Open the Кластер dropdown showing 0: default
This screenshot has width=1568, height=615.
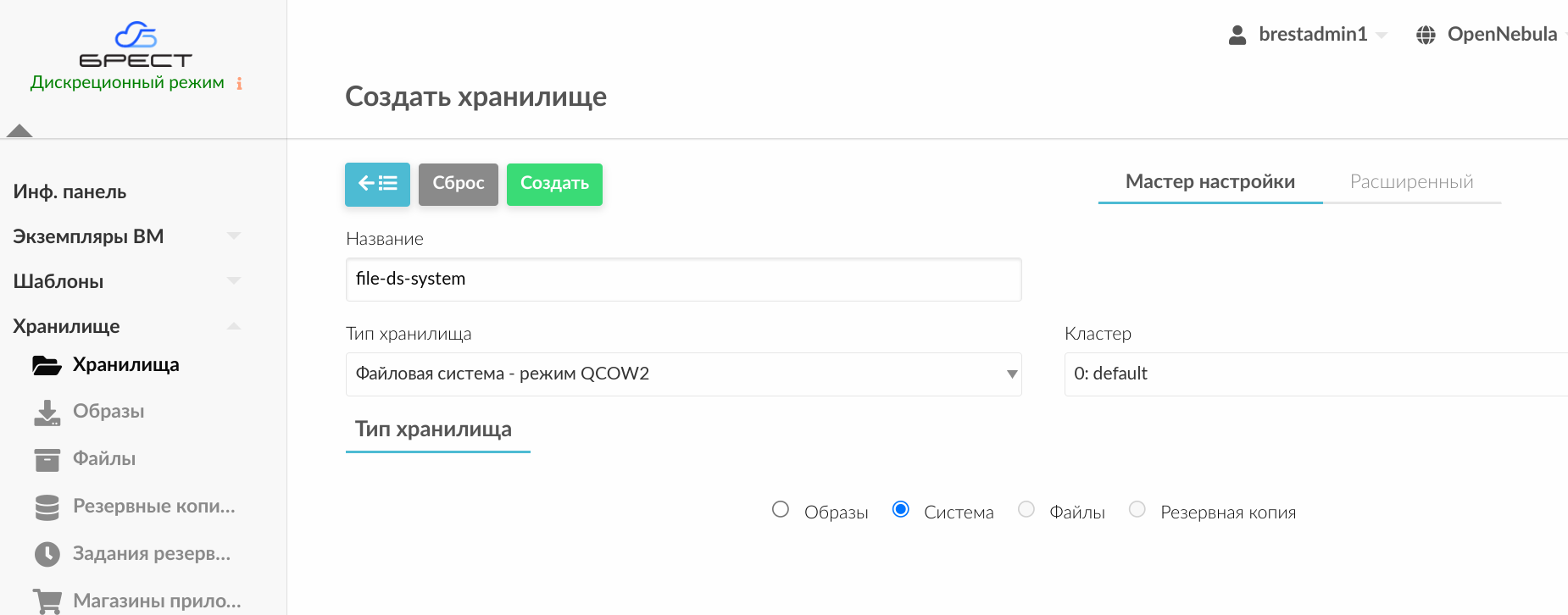point(1314,374)
